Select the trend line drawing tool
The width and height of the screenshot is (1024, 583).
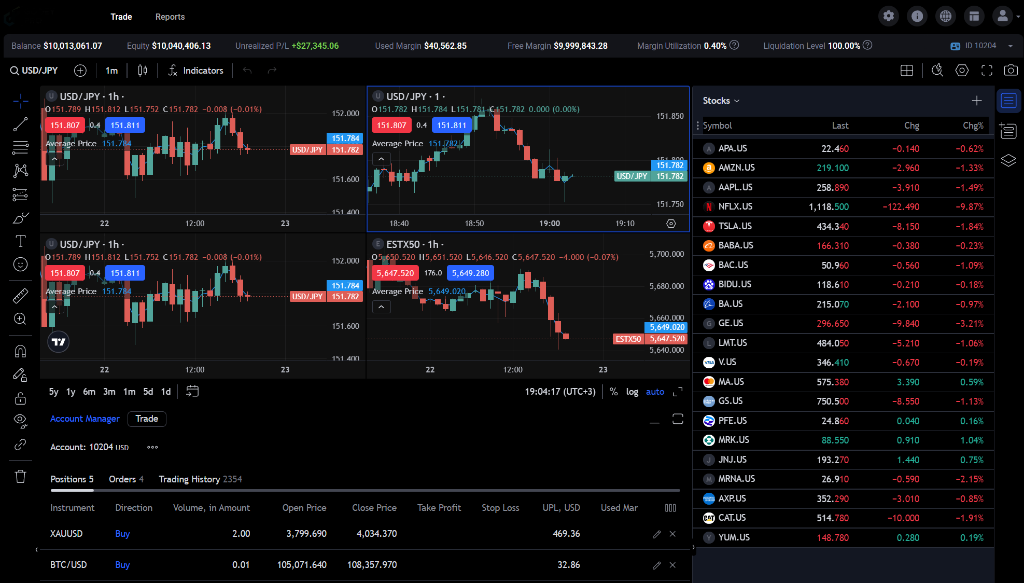coord(20,125)
